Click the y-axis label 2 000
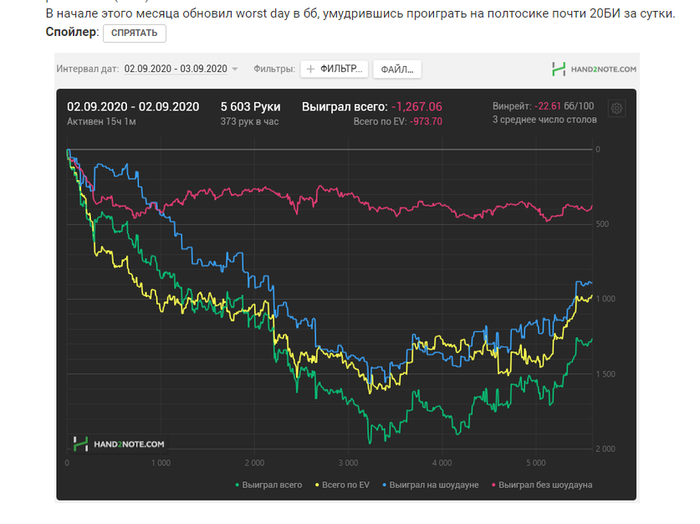This screenshot has width=700, height=524. pos(605,449)
